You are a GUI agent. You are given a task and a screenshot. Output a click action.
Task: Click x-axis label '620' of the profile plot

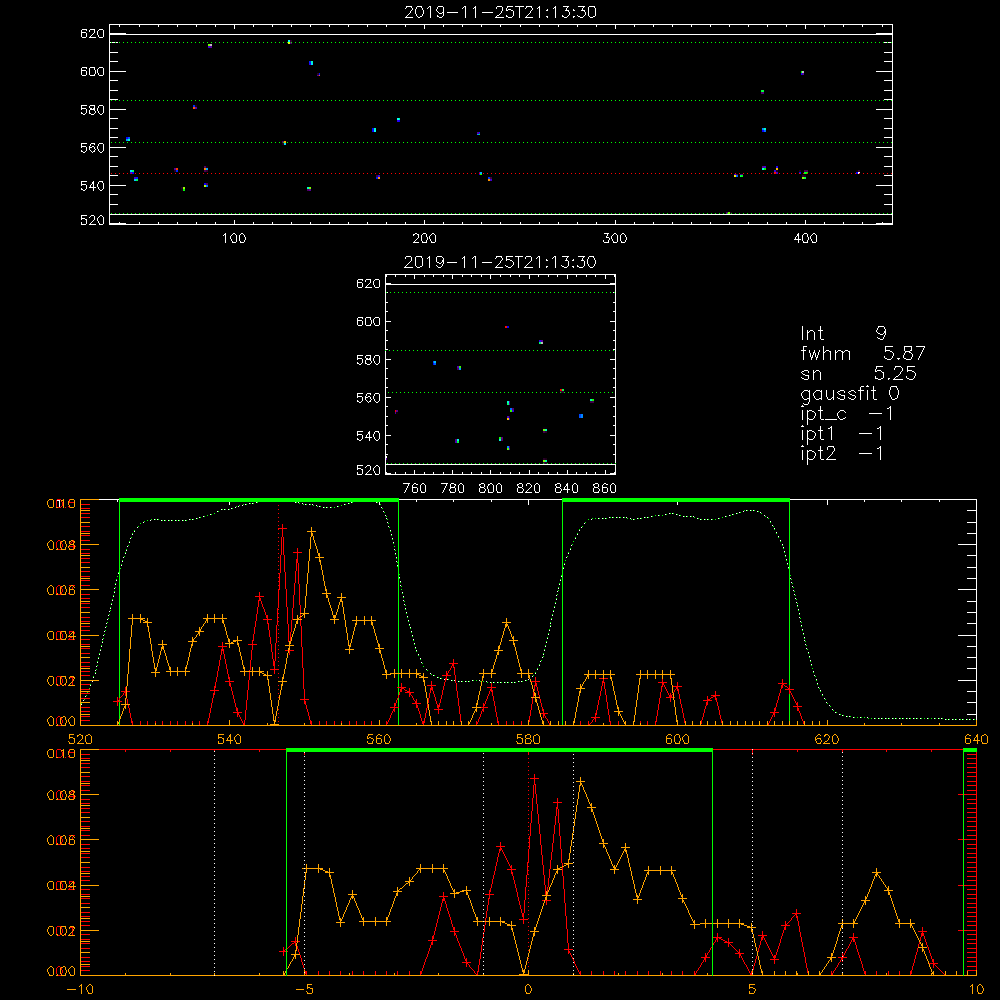click(x=827, y=739)
